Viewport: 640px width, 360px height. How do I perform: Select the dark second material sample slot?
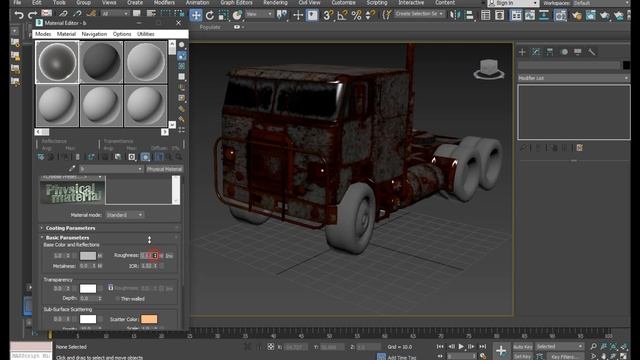[x=101, y=62]
